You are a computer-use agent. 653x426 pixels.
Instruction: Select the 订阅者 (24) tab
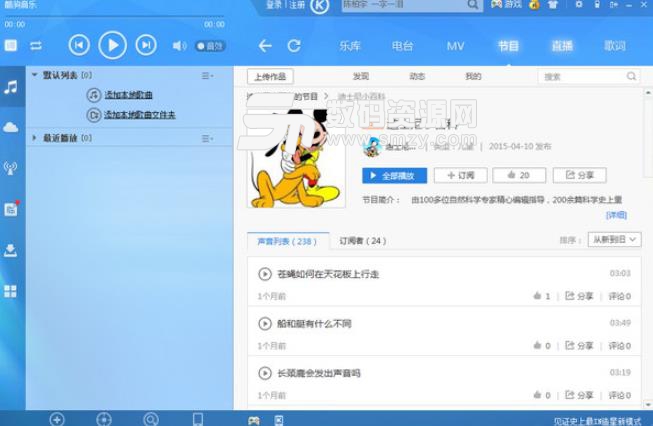click(x=362, y=241)
